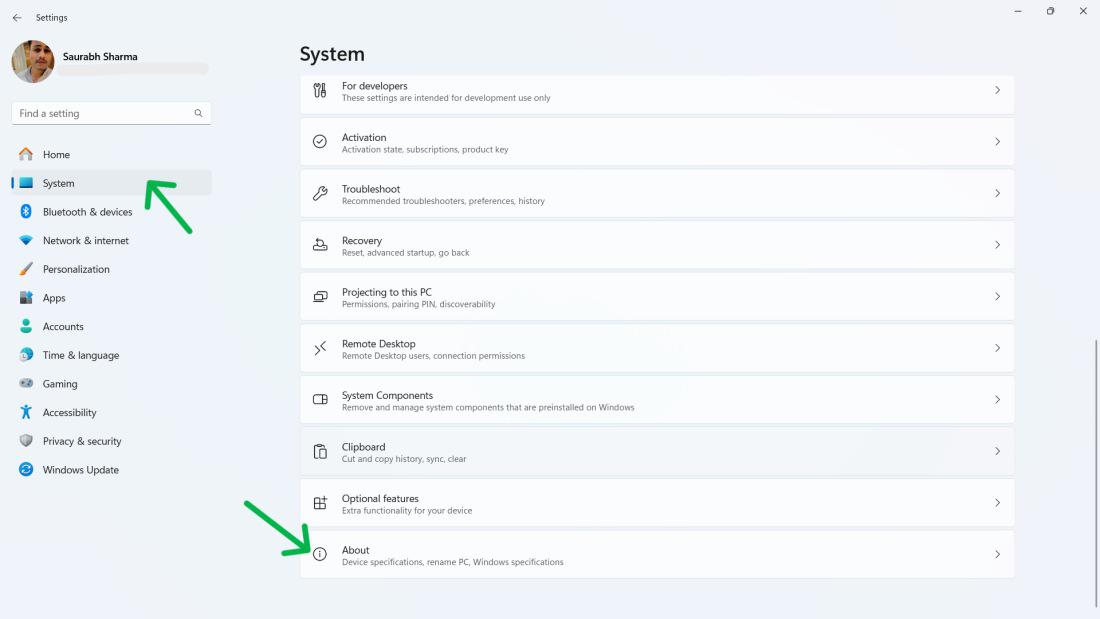Open Windows Update via sidebar icon
Image resolution: width=1100 pixels, height=619 pixels.
24,469
